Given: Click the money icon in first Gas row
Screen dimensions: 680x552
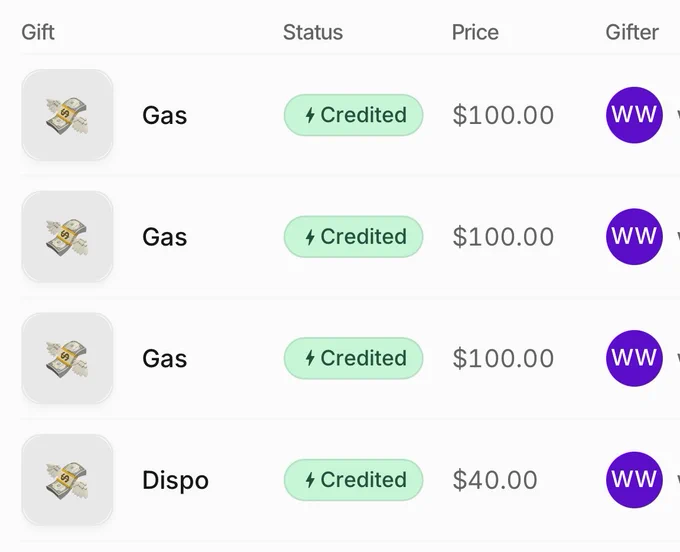Looking at the screenshot, I should pos(67,115).
